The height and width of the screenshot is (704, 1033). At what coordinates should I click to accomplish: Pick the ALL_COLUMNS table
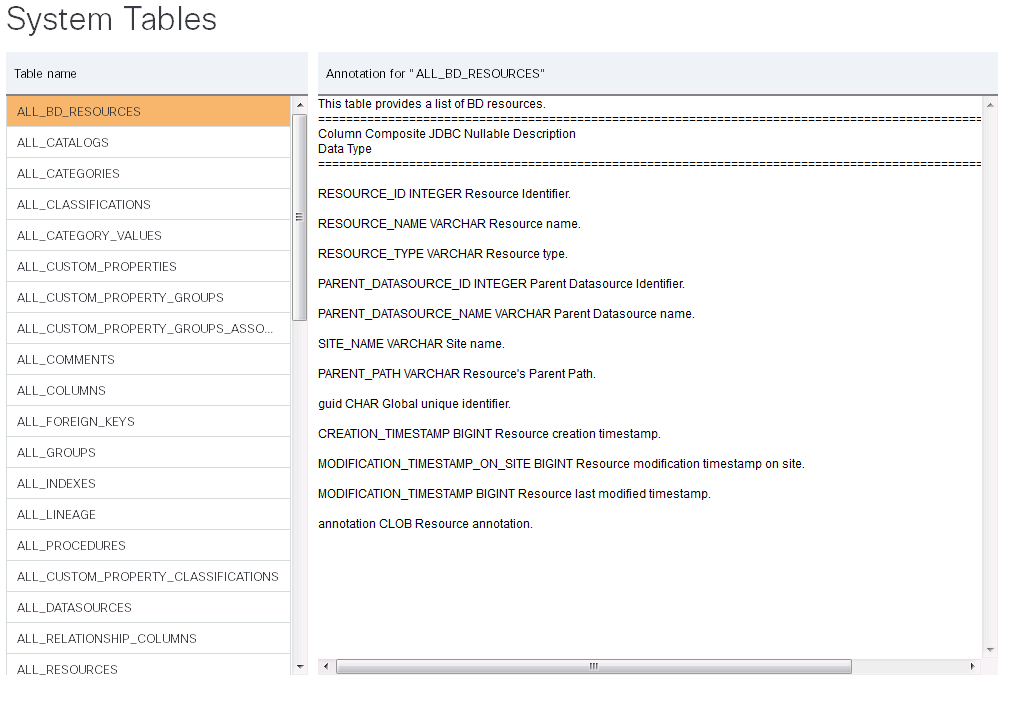tap(148, 390)
